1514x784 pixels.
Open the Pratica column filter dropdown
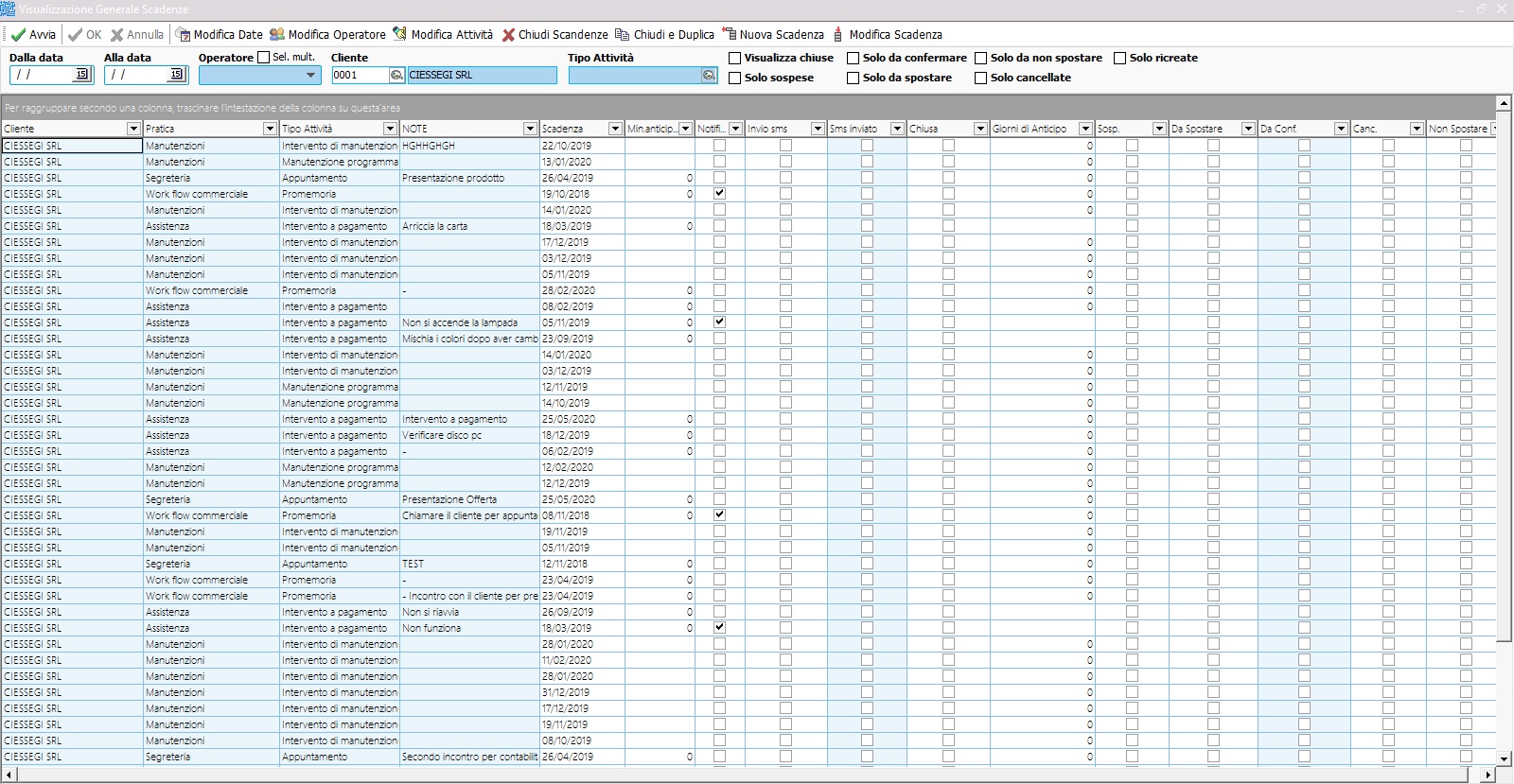pos(270,129)
